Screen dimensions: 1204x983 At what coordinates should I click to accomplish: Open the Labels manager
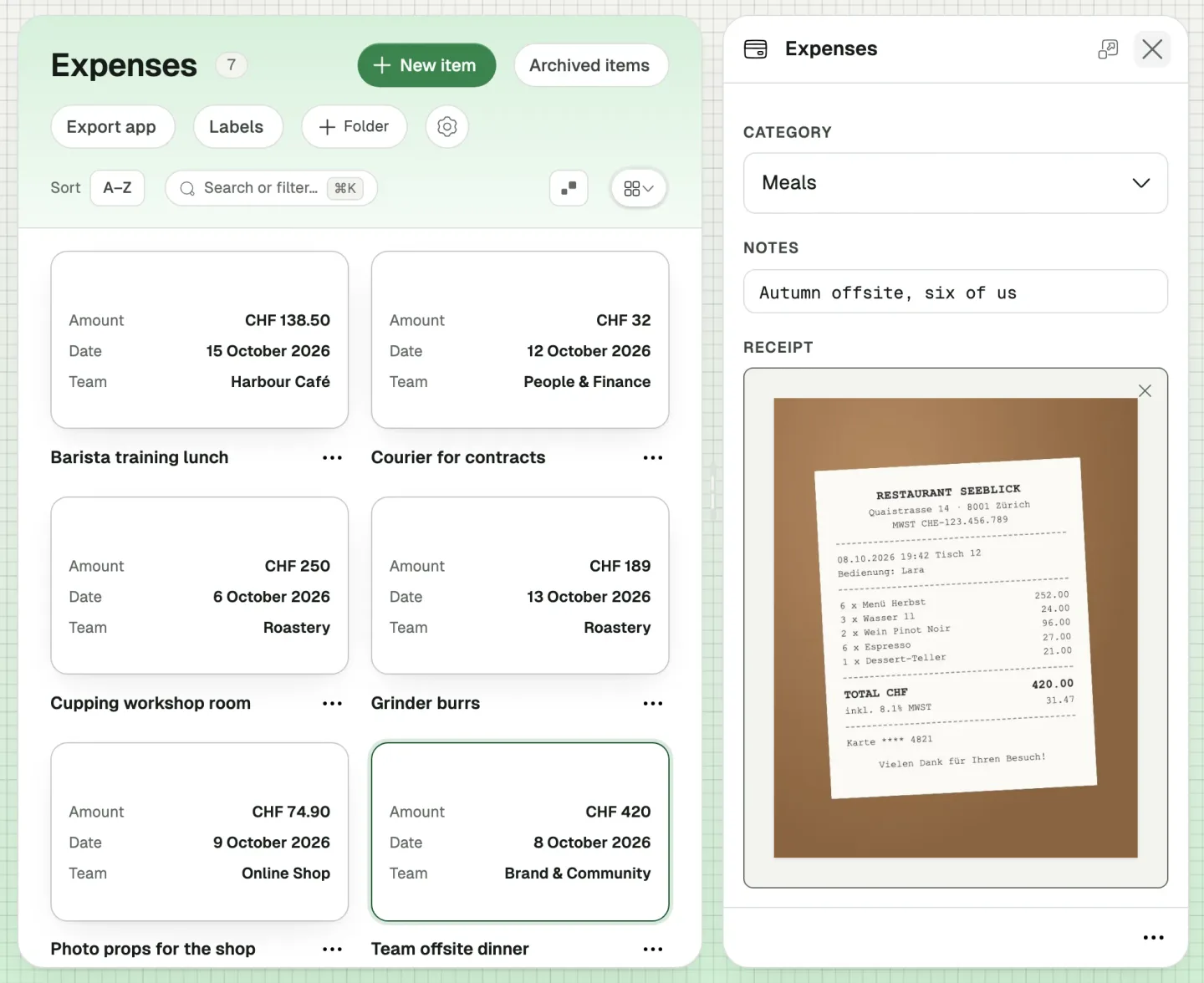pyautogui.click(x=237, y=127)
